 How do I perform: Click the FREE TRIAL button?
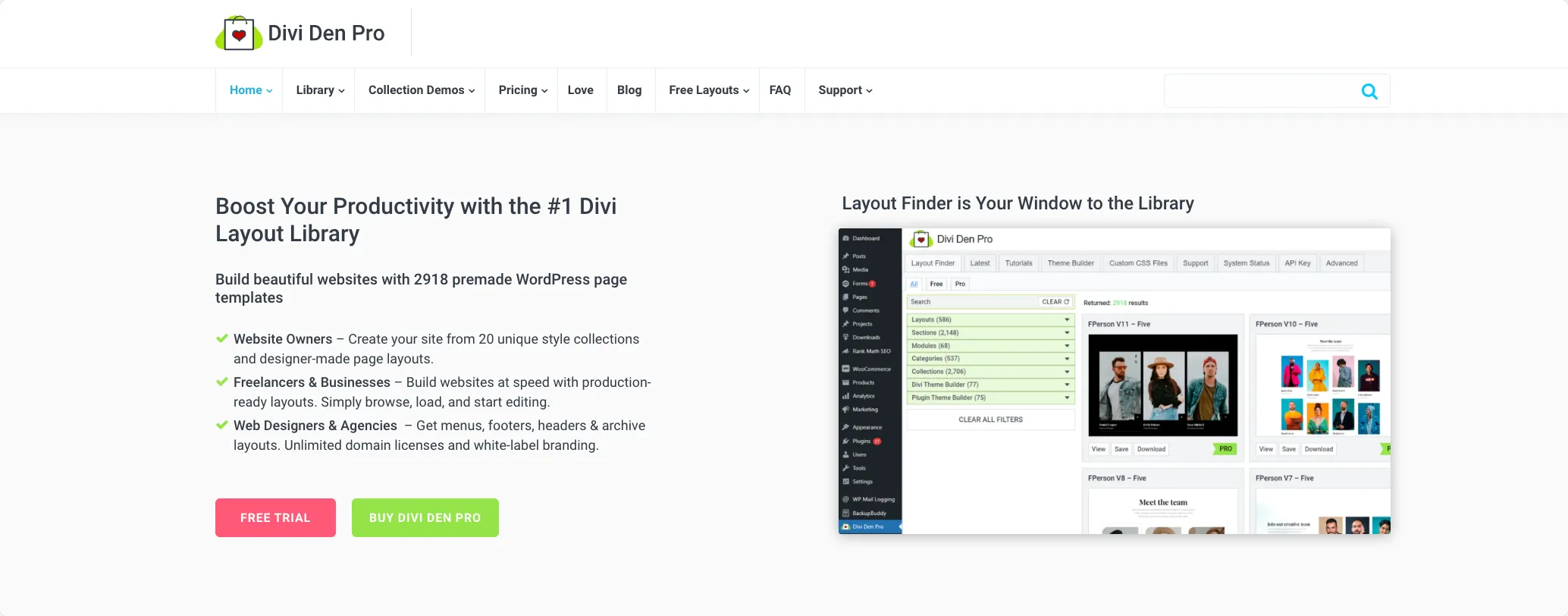[x=275, y=517]
